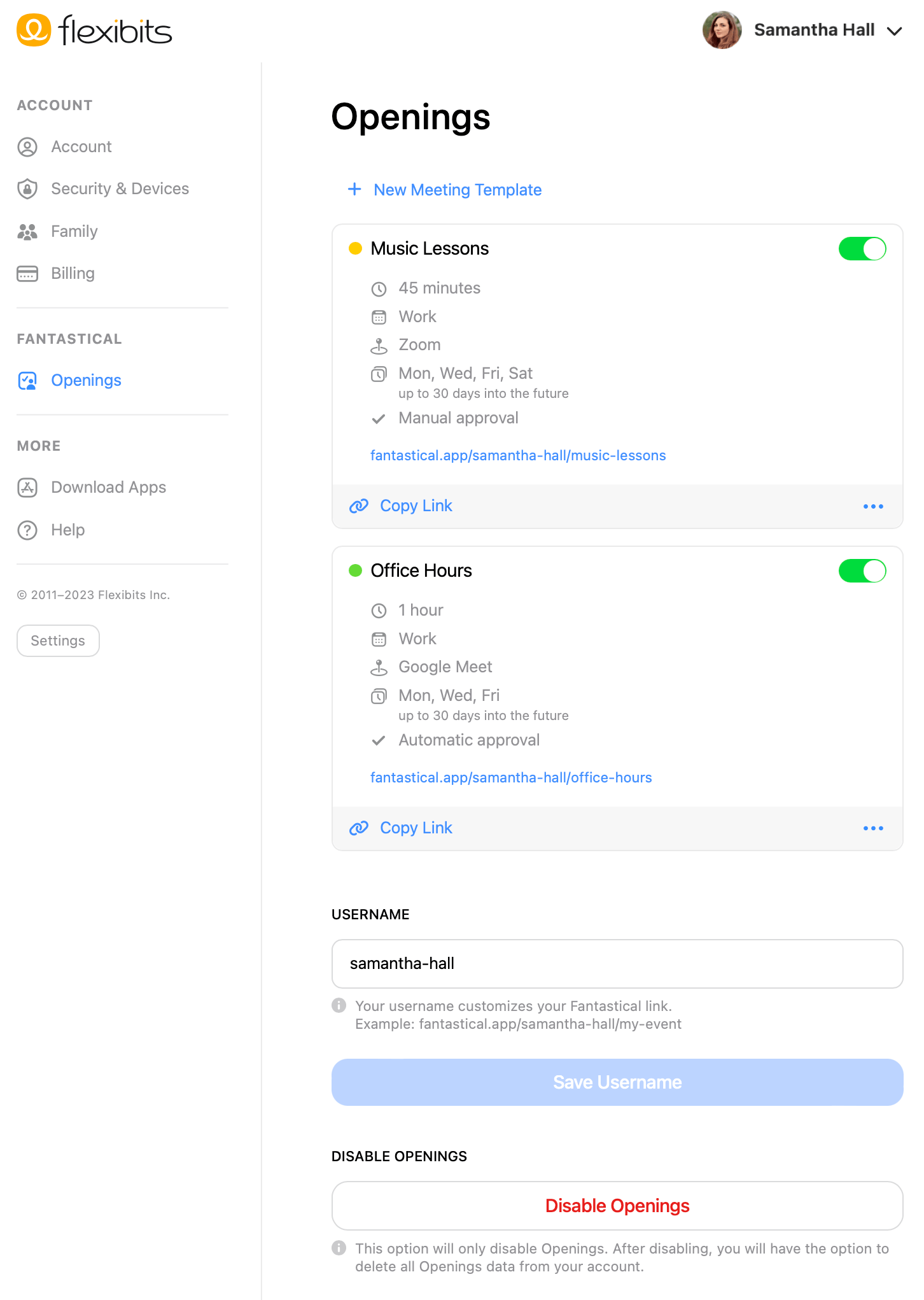Screen dimensions: 924x1300
Task: Click the link icon in Music Lessons card
Action: coord(359,506)
